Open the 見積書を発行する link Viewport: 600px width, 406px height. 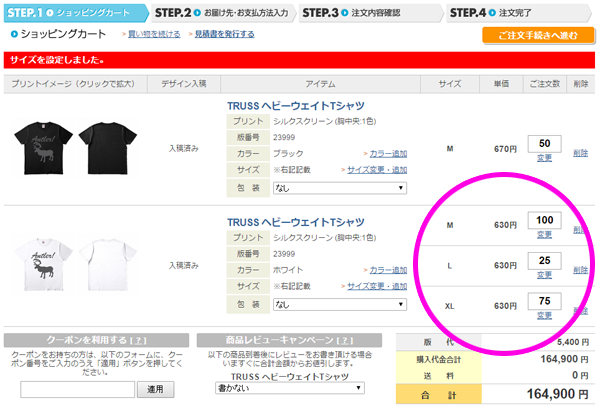(x=225, y=34)
